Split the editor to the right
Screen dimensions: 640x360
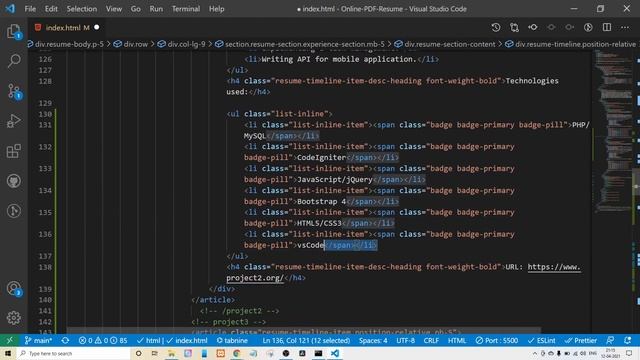[607, 27]
